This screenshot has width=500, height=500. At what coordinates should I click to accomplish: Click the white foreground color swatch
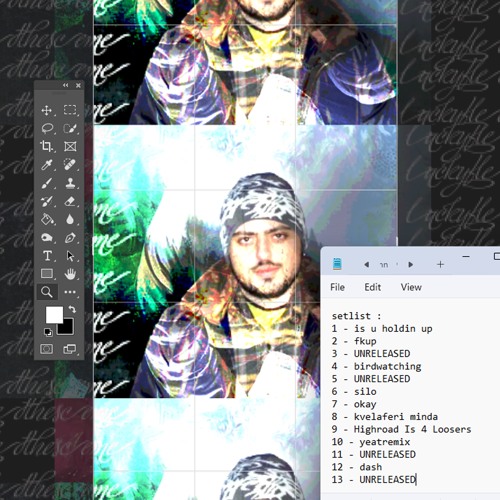click(54, 315)
